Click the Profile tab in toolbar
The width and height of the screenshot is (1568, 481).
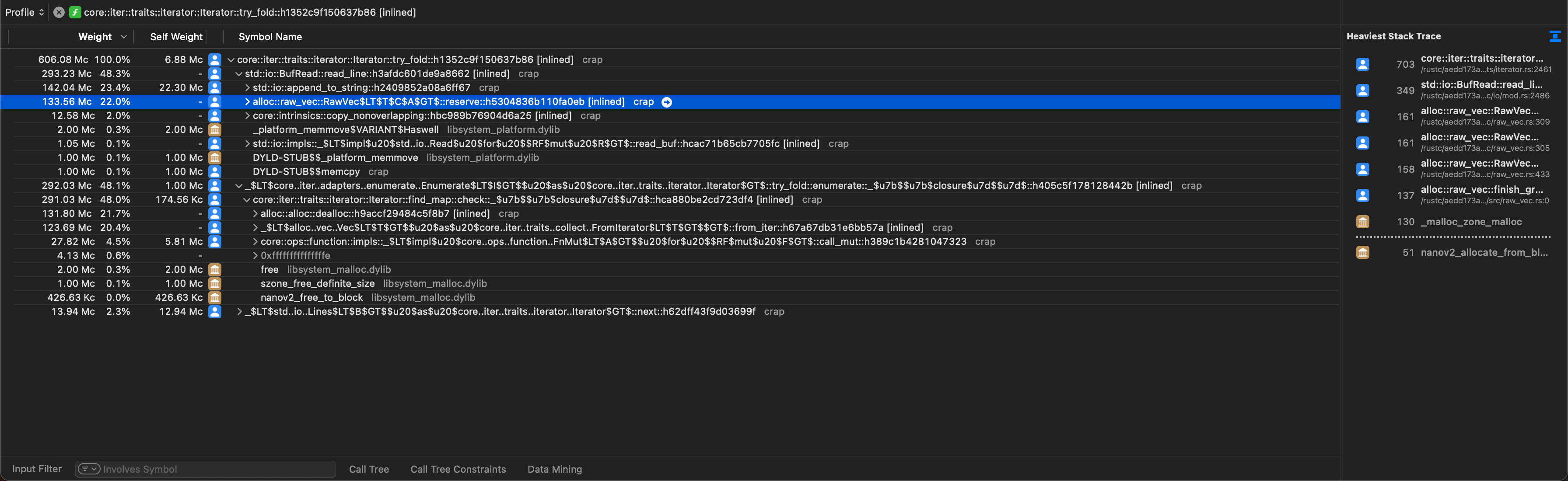(22, 12)
